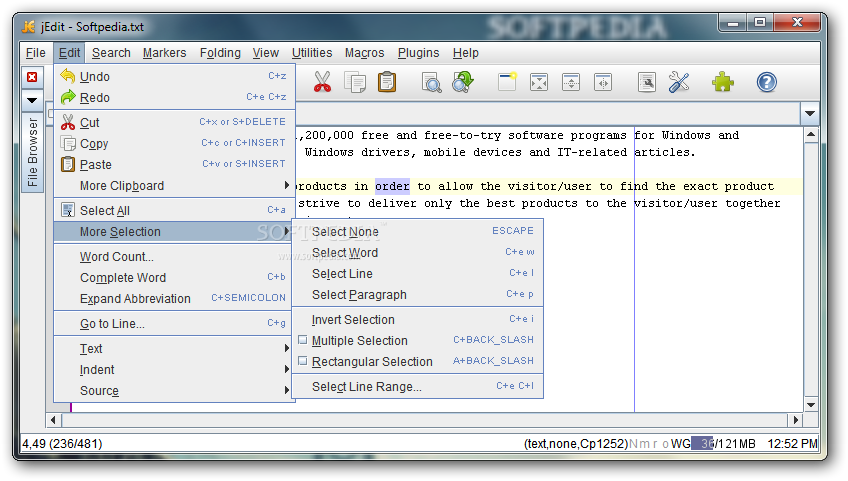Open Buffer Options toolbar icon
Screen dimensions: 848x481
[647, 82]
